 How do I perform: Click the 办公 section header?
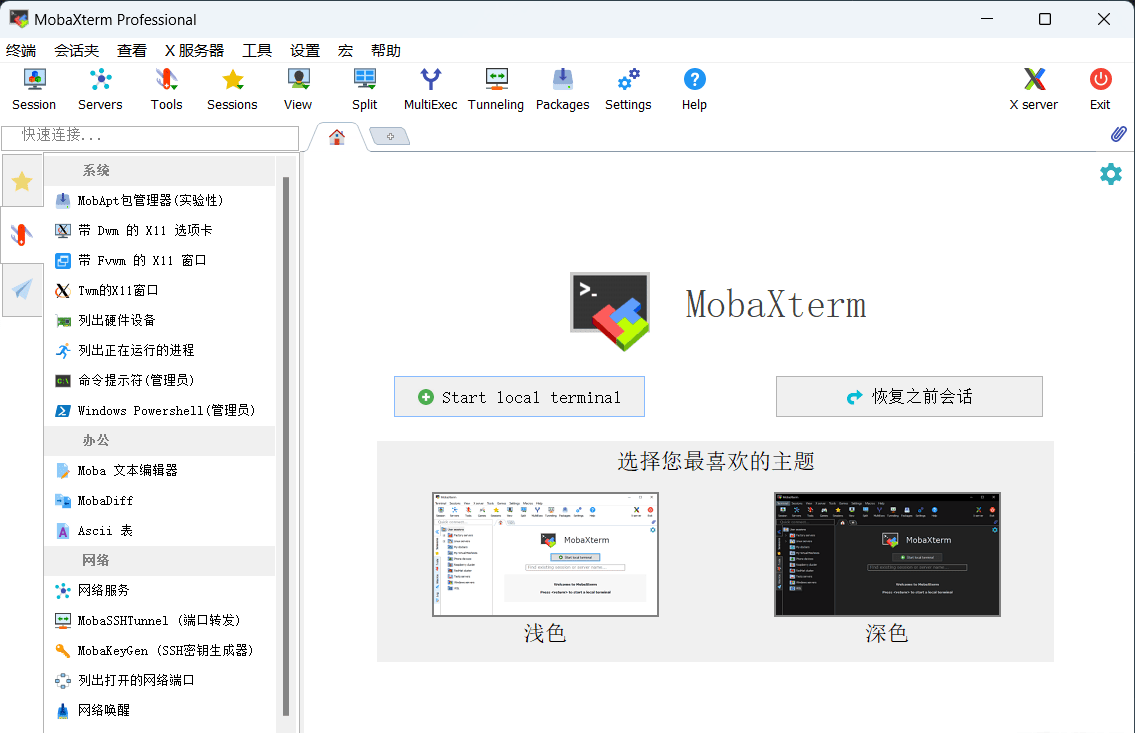click(x=159, y=441)
